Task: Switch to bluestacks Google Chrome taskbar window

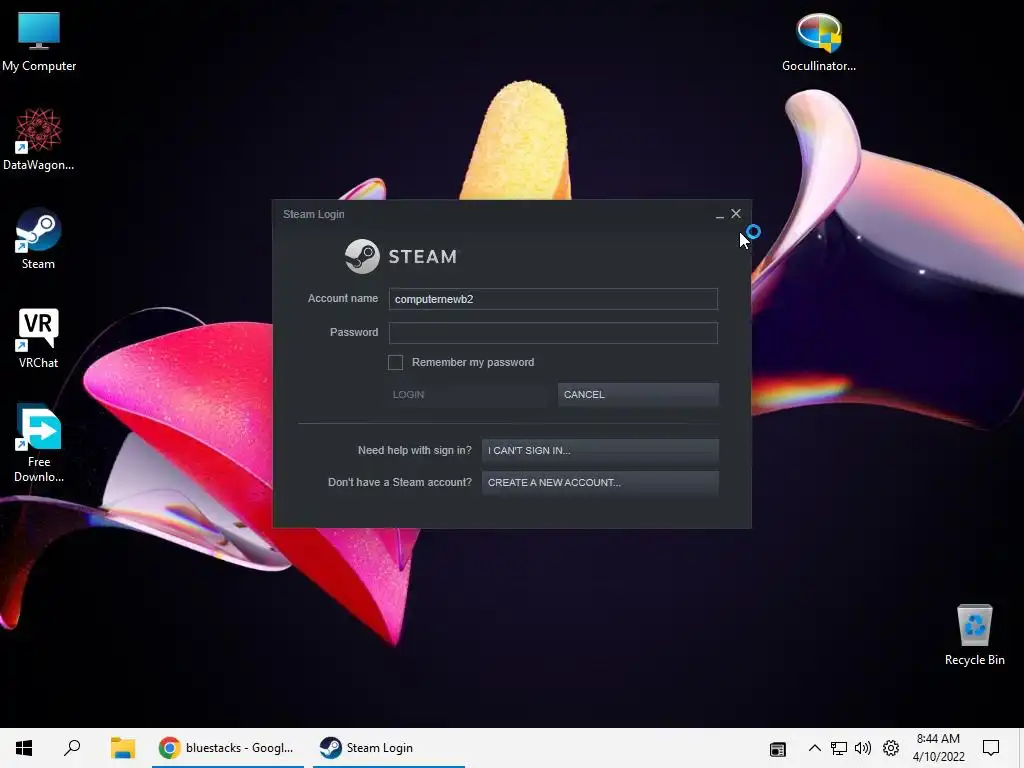Action: pyautogui.click(x=228, y=748)
